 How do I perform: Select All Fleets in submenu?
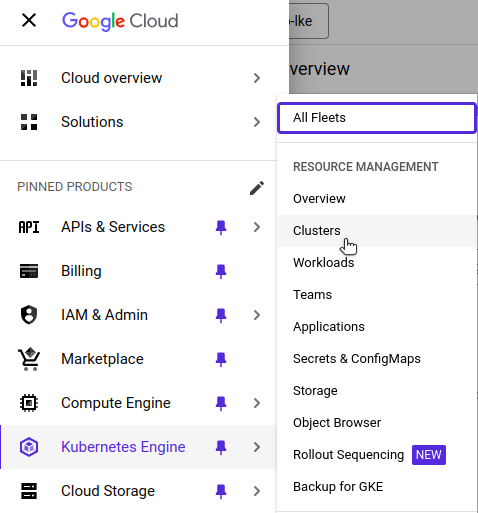coord(377,118)
